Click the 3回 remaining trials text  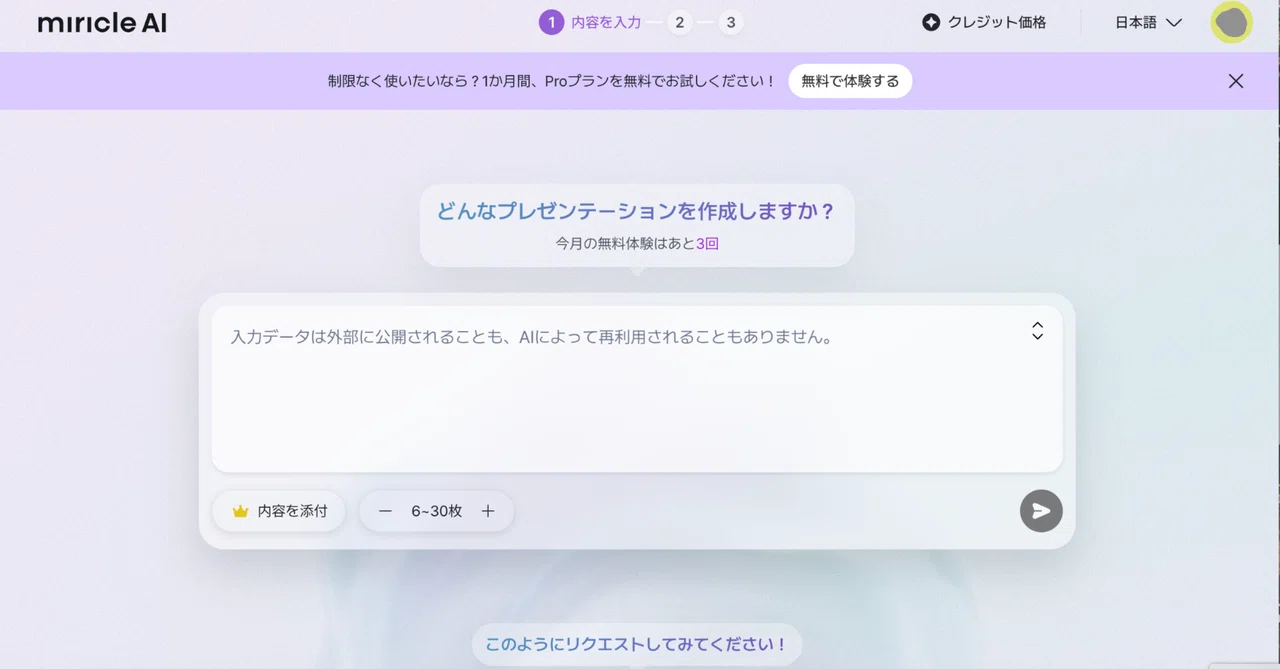tap(707, 243)
